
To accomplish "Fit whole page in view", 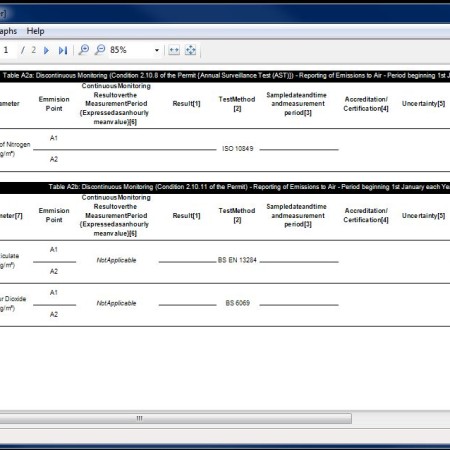I will [190, 50].
